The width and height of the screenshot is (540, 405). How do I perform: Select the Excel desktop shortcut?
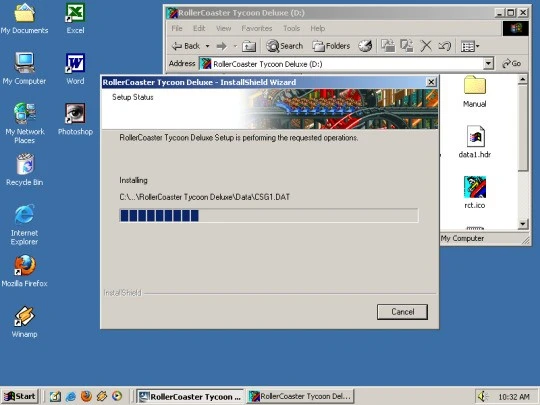[75, 18]
